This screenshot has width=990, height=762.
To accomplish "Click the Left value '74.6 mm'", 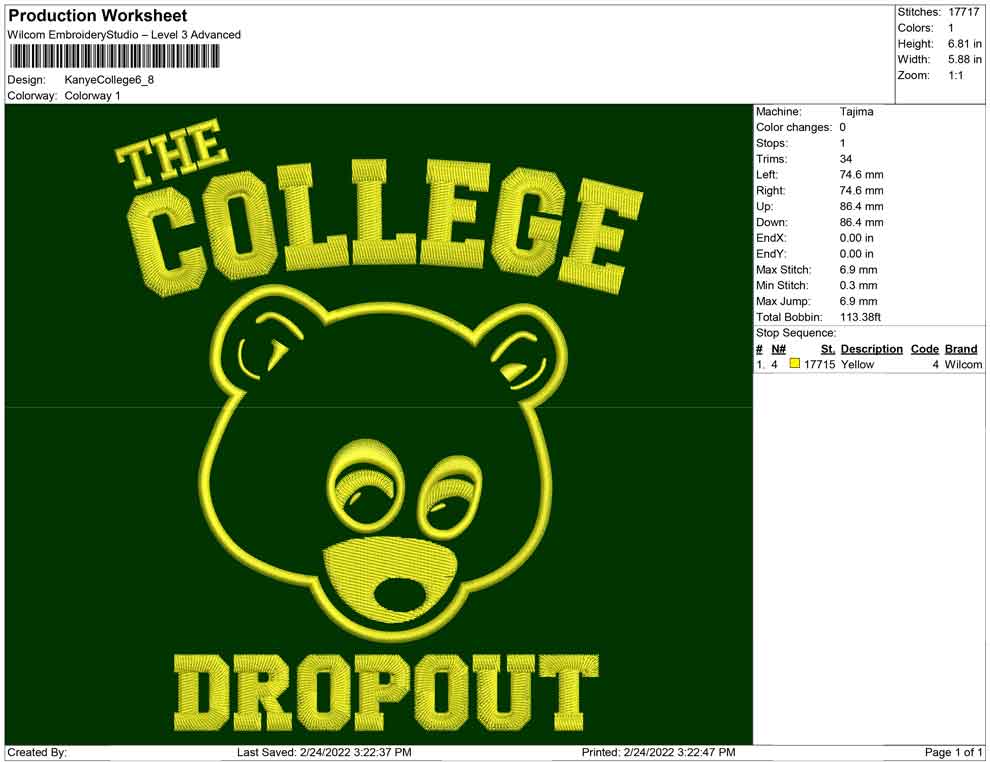I will pyautogui.click(x=861, y=174).
